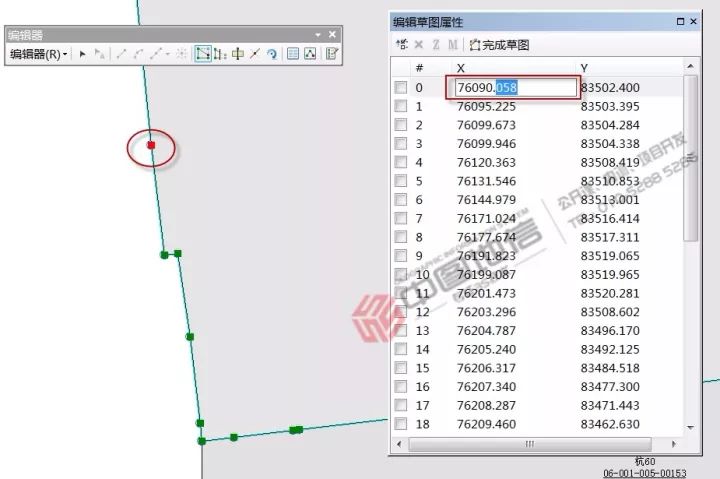The image size is (720, 479).
Task: Click the vertex list scroll down arrow
Action: (690, 427)
